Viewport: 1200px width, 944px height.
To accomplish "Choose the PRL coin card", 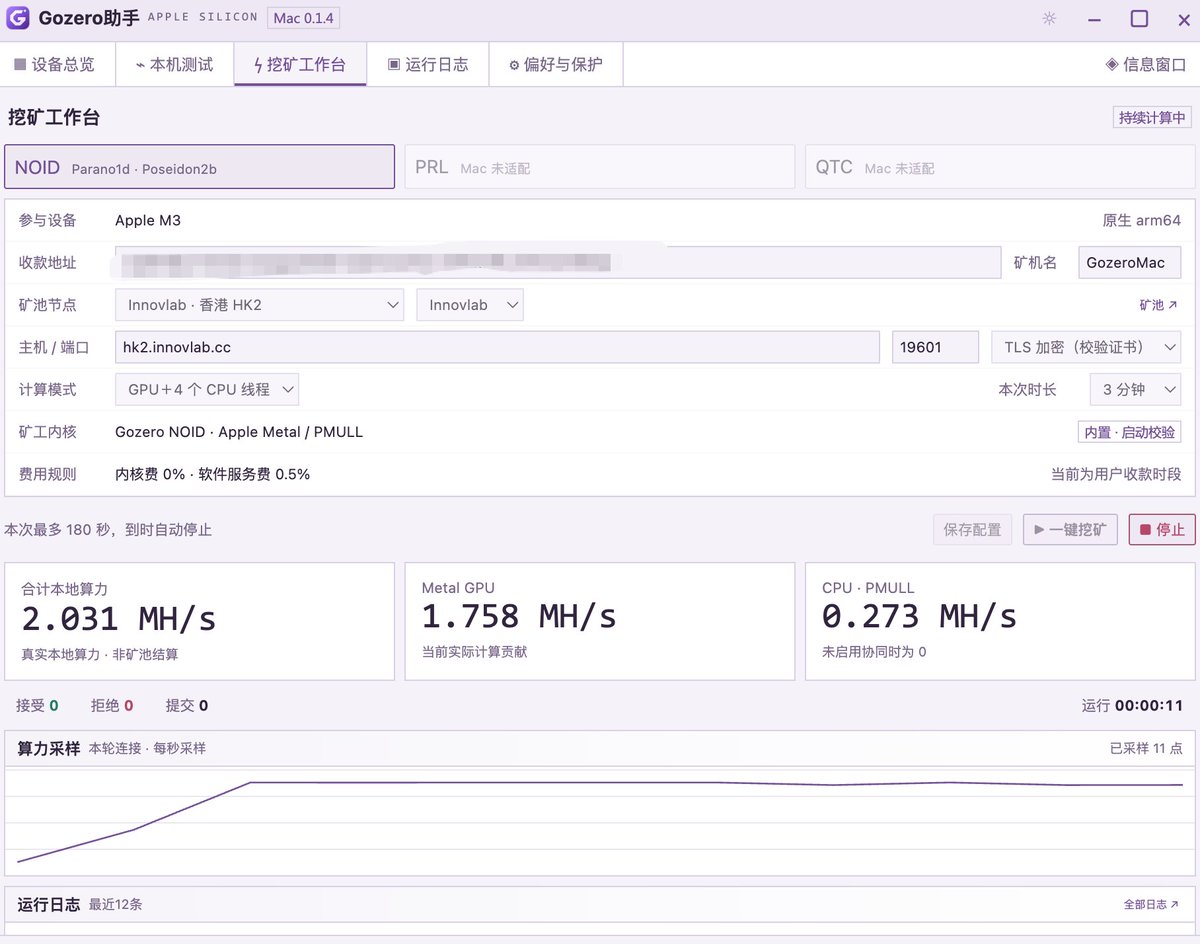I will coord(600,167).
